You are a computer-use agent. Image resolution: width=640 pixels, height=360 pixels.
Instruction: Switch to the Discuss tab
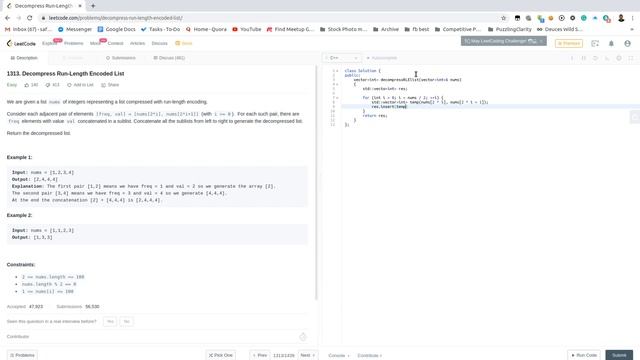[x=169, y=58]
